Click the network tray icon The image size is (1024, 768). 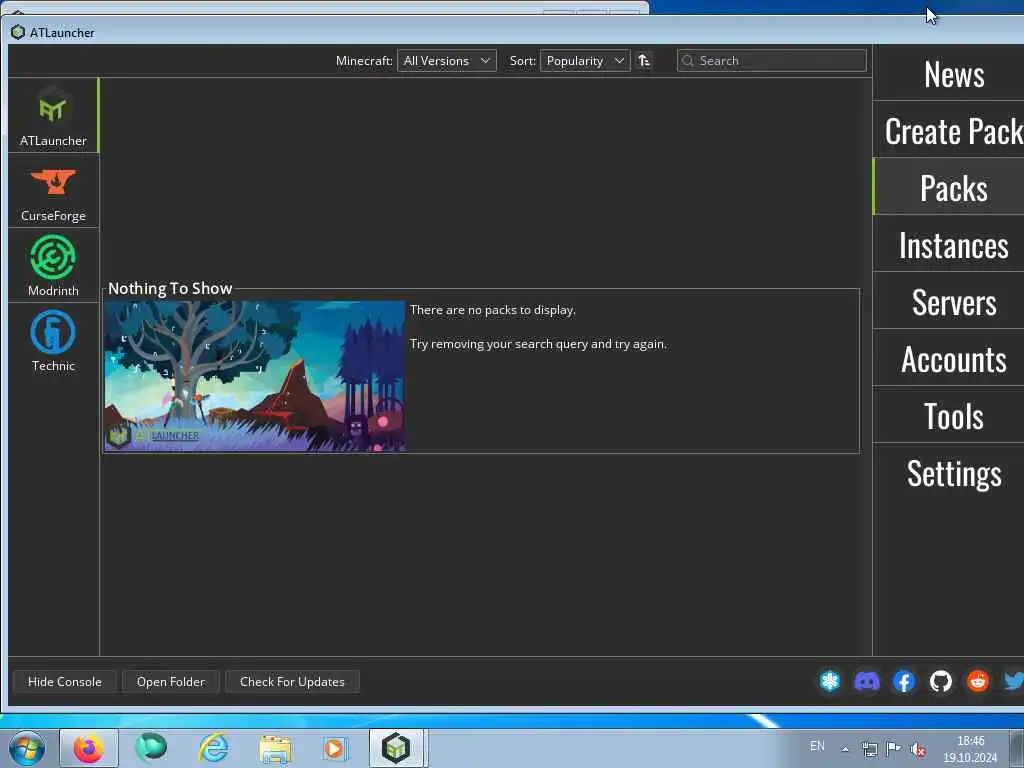pyautogui.click(x=869, y=749)
